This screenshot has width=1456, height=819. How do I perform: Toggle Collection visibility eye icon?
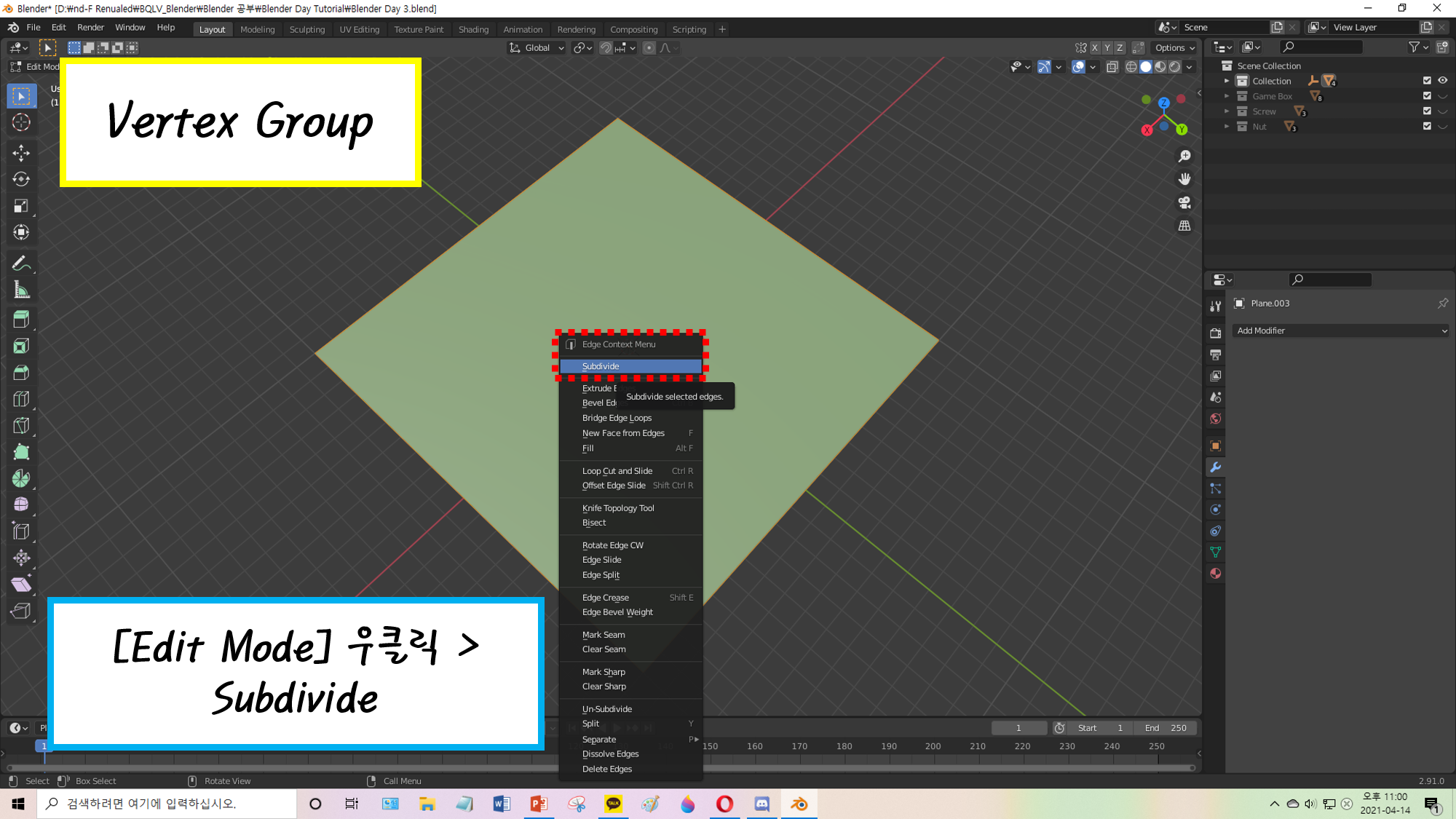pyautogui.click(x=1442, y=81)
